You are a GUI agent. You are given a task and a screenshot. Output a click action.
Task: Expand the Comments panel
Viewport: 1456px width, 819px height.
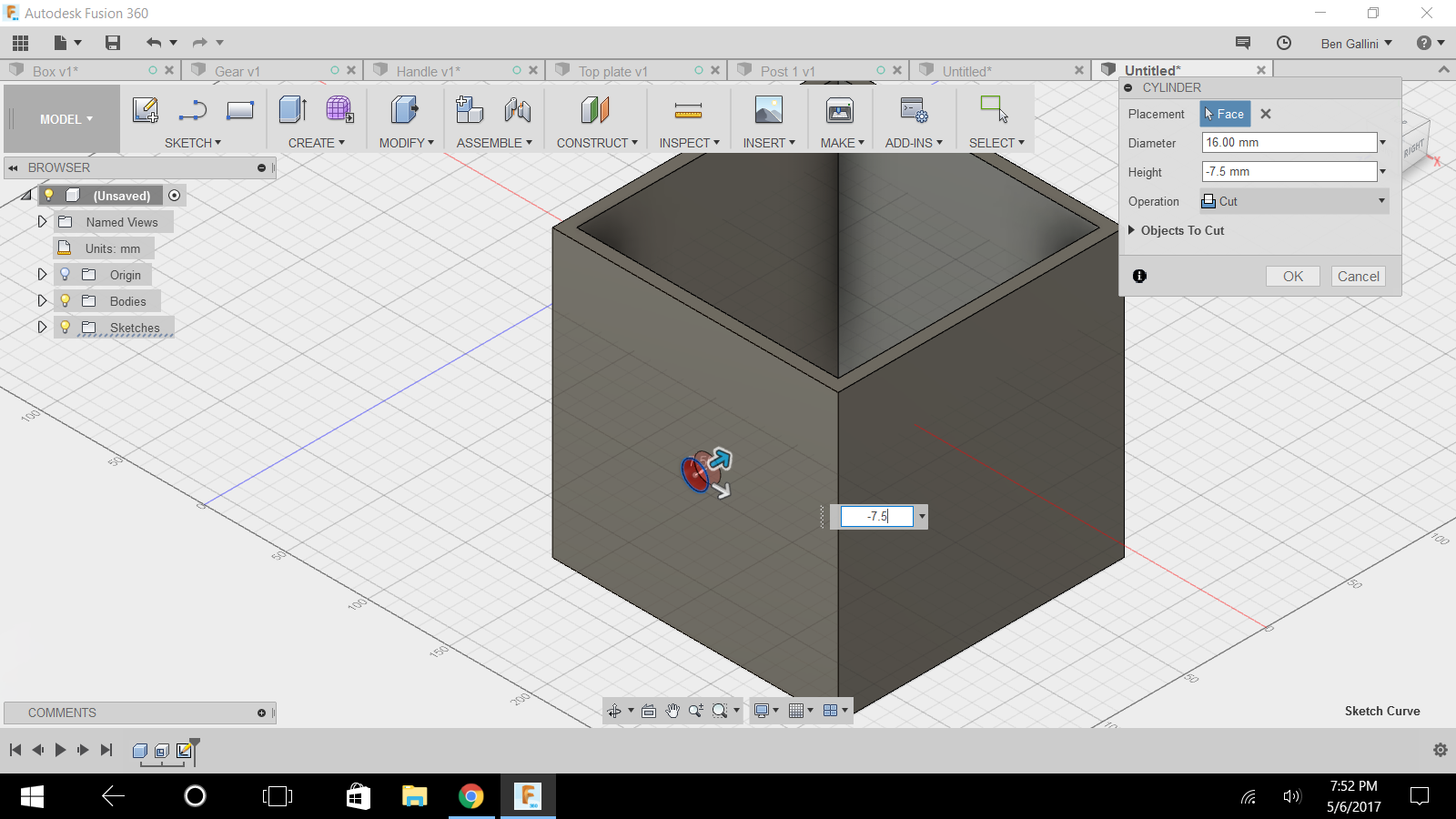coord(261,713)
